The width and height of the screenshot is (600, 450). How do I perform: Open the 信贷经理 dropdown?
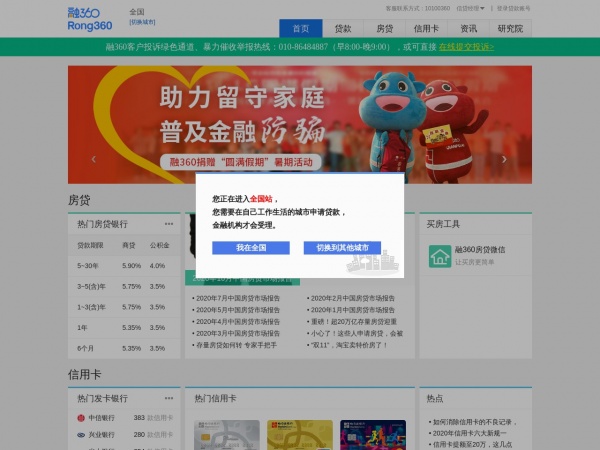point(470,8)
